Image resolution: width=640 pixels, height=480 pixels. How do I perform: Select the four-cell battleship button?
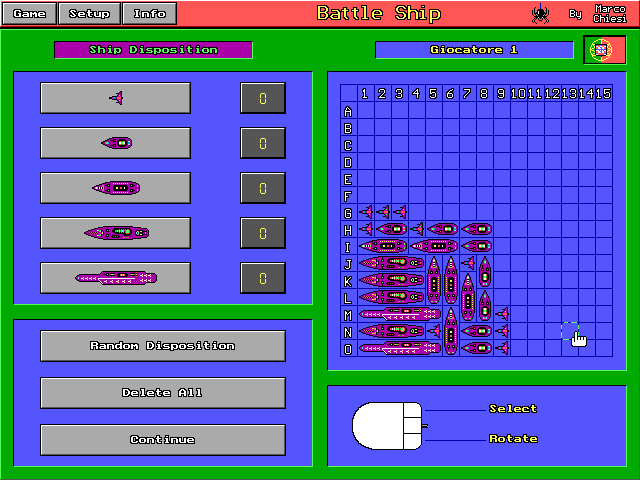click(116, 233)
